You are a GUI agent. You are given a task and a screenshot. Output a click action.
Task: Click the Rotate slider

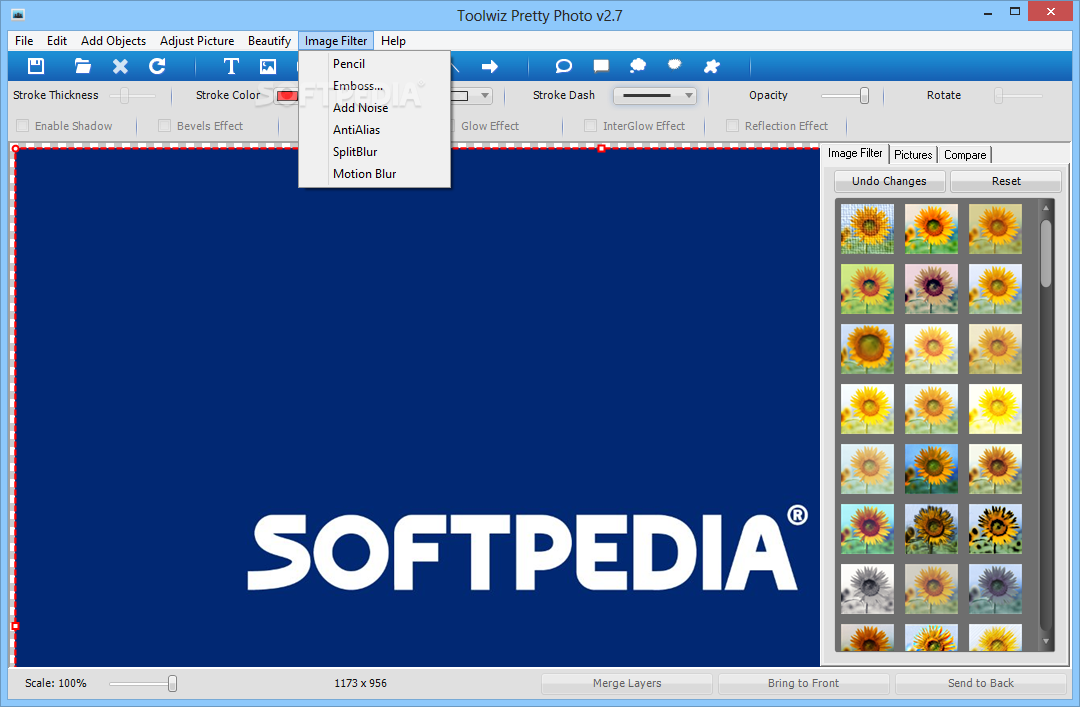1019,96
